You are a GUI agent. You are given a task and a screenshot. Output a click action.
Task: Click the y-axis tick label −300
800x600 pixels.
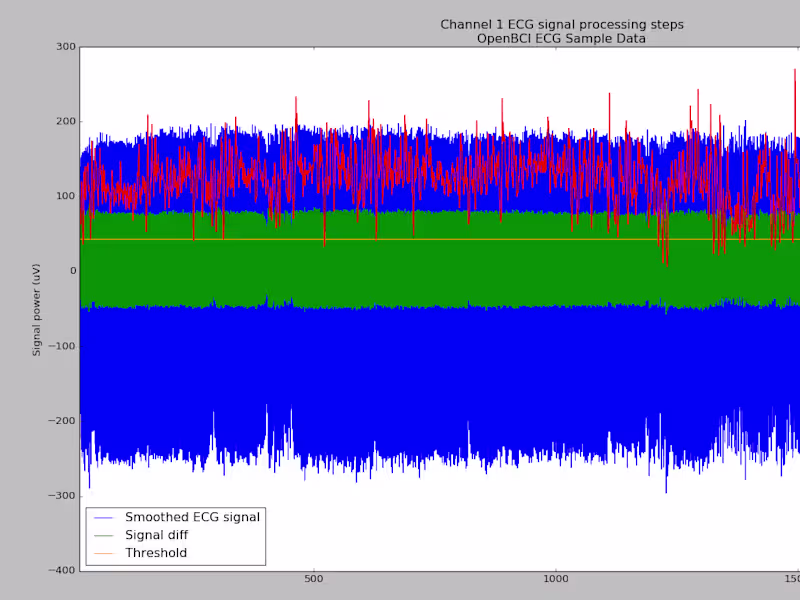pos(62,496)
